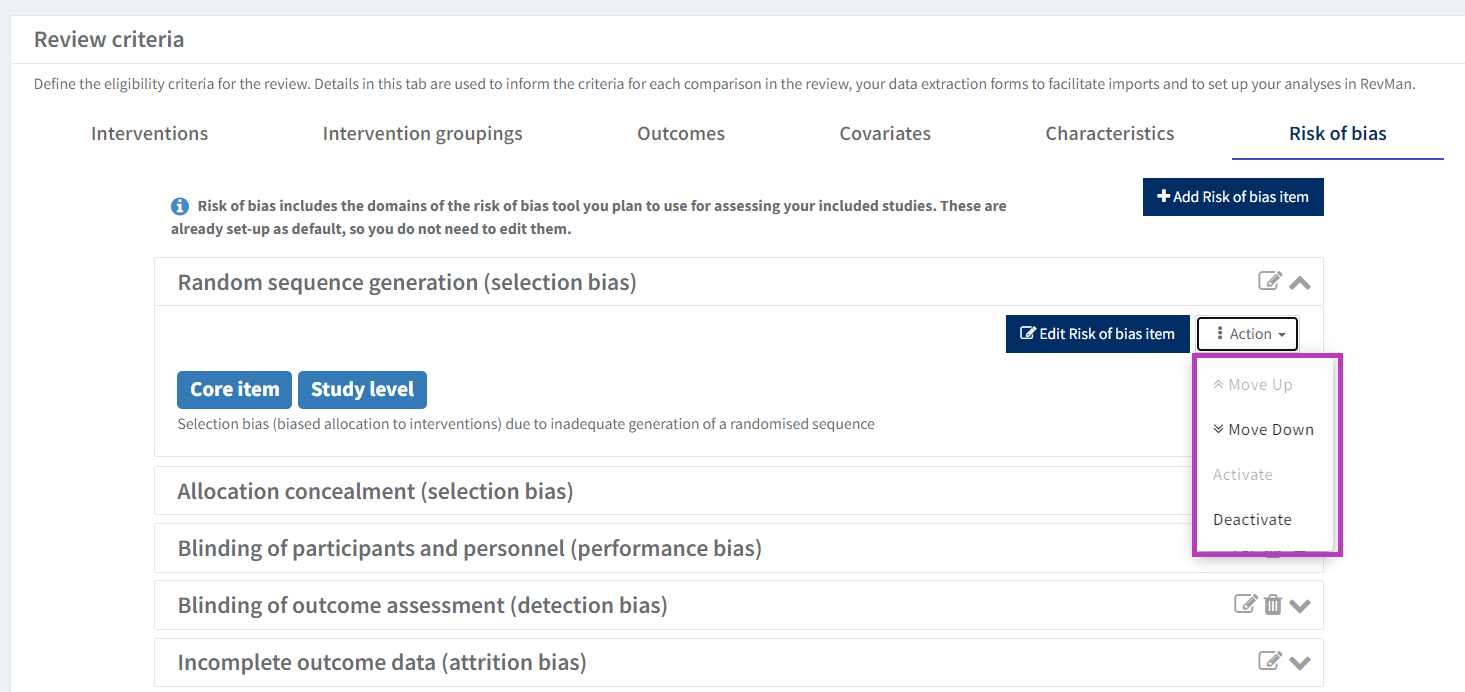Collapse the Random sequence generation panel

(x=1300, y=282)
